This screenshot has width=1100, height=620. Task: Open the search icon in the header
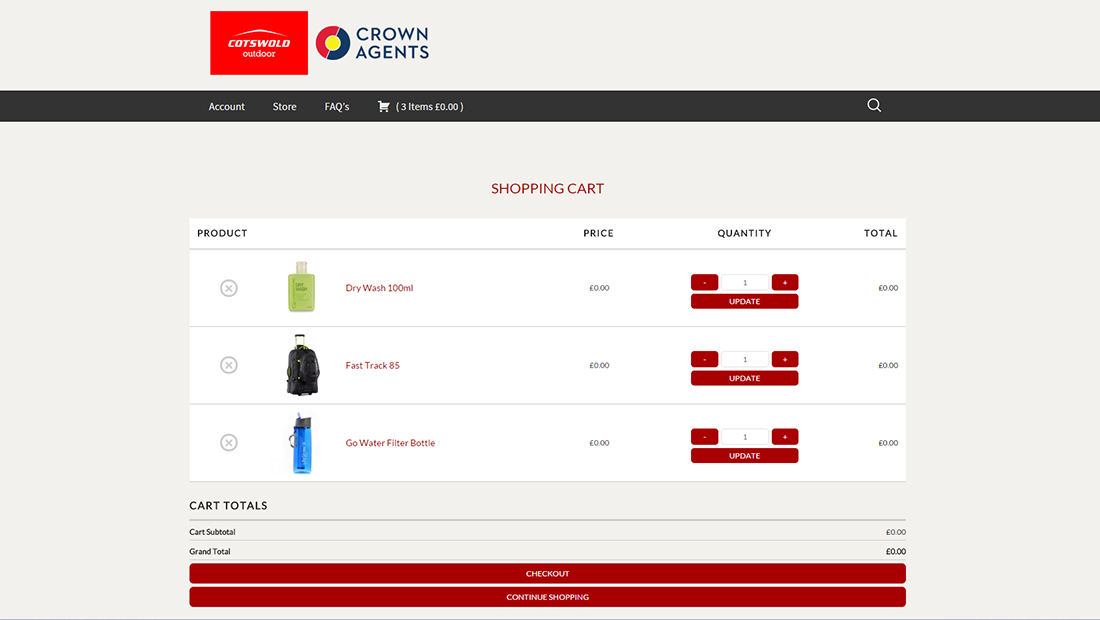click(873, 105)
